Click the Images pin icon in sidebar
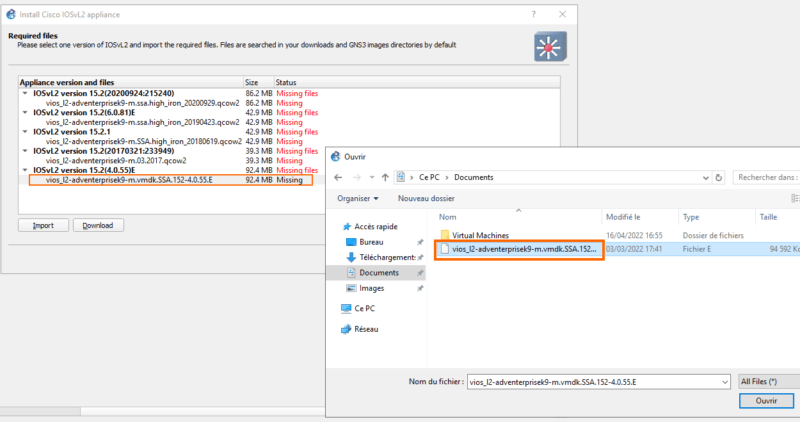This screenshot has width=800, height=422. (420, 289)
